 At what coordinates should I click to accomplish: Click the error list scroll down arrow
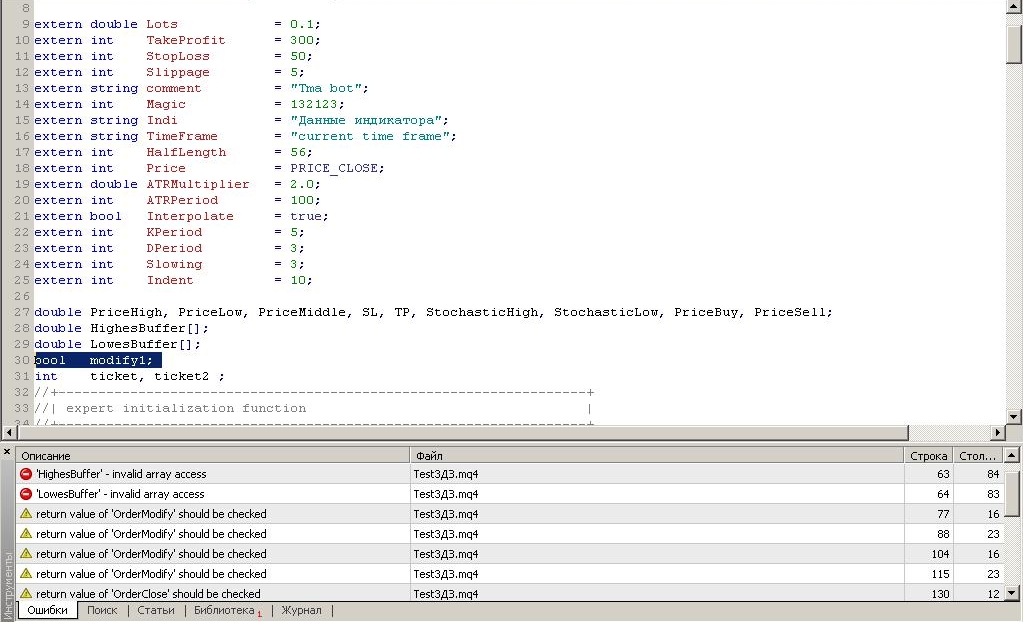coord(1011,593)
